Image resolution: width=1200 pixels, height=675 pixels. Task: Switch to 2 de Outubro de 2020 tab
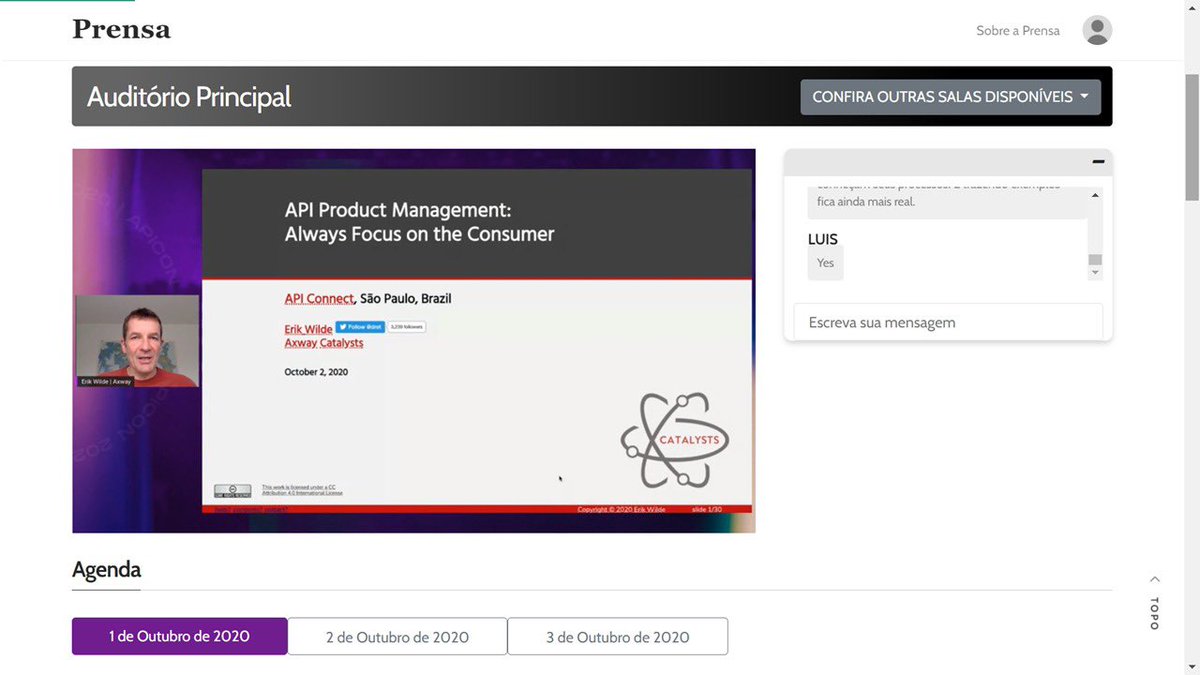pos(397,636)
